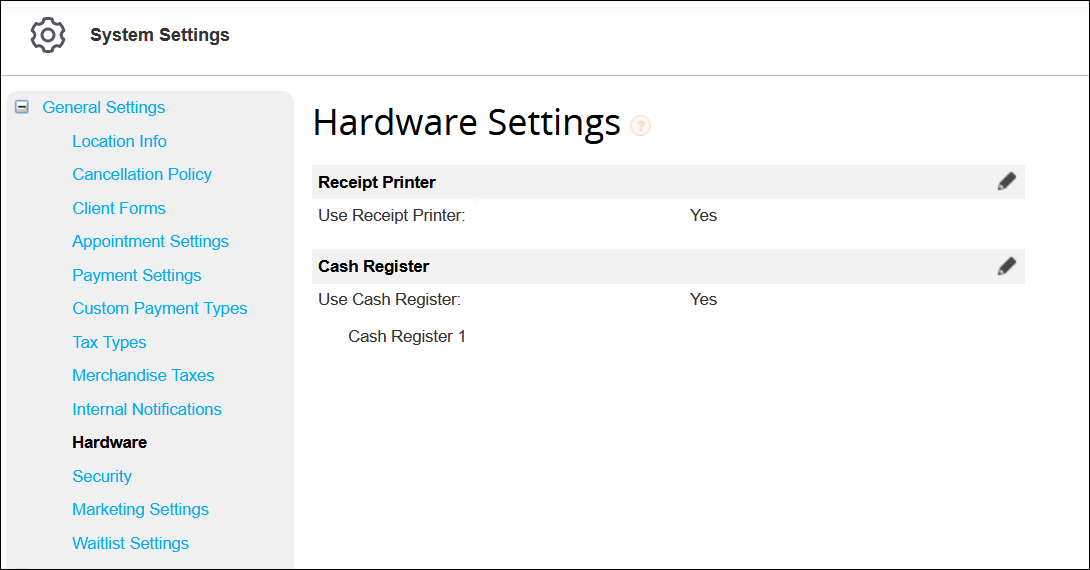Open Cancellation Policy settings
This screenshot has width=1090, height=570.
(x=142, y=174)
